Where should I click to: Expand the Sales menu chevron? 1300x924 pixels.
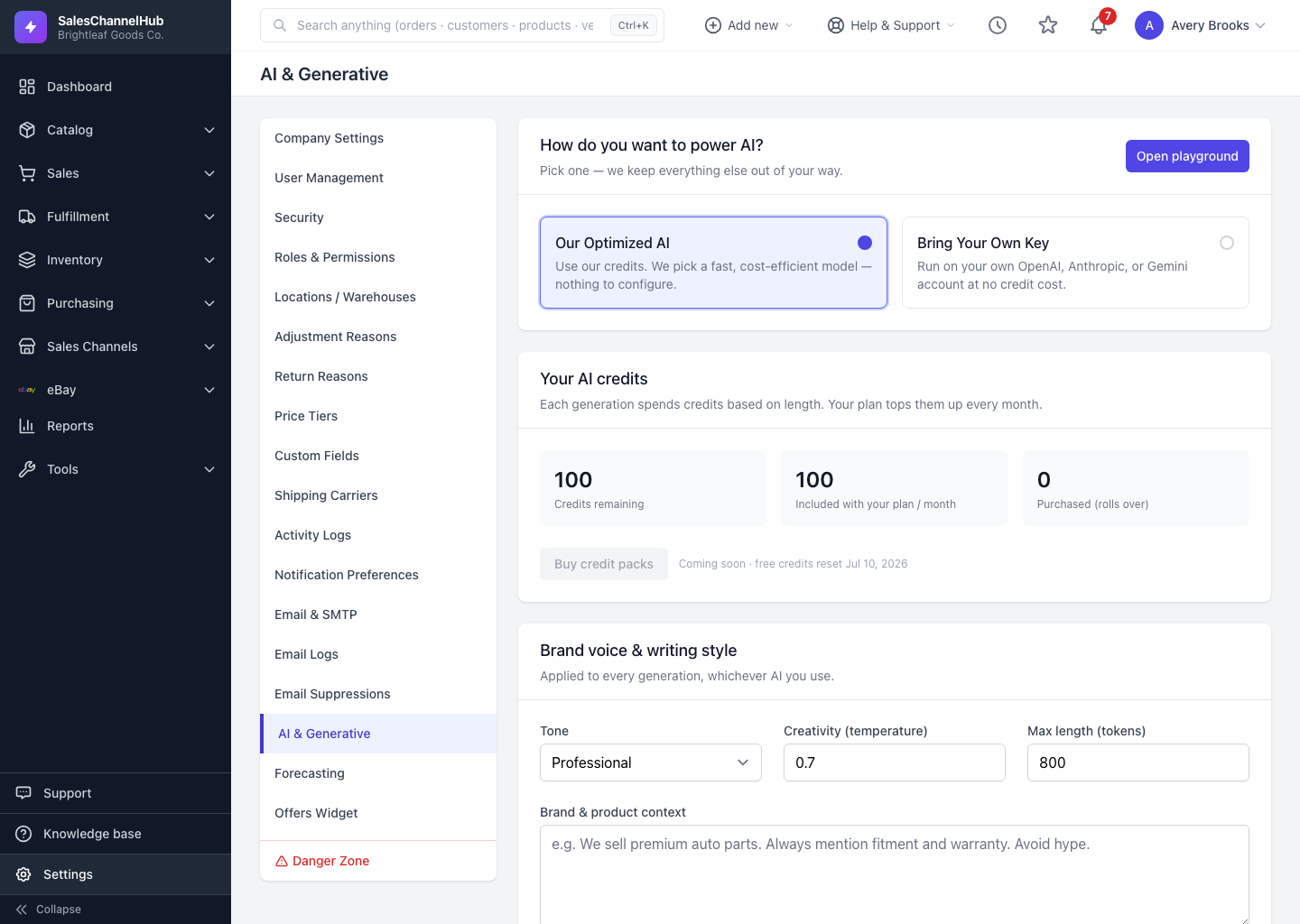point(209,173)
